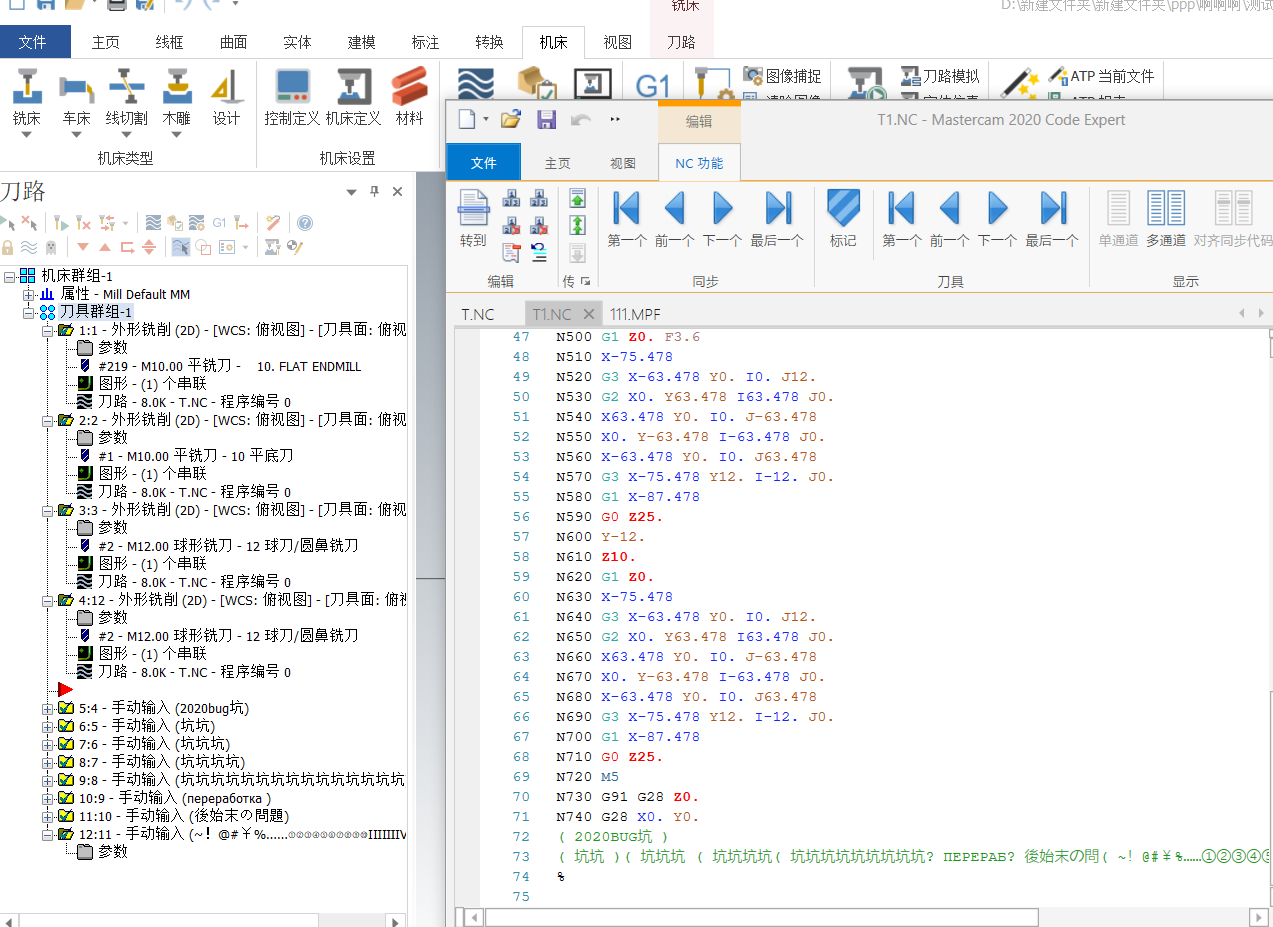Open the 传 group dialog launcher

585,282
